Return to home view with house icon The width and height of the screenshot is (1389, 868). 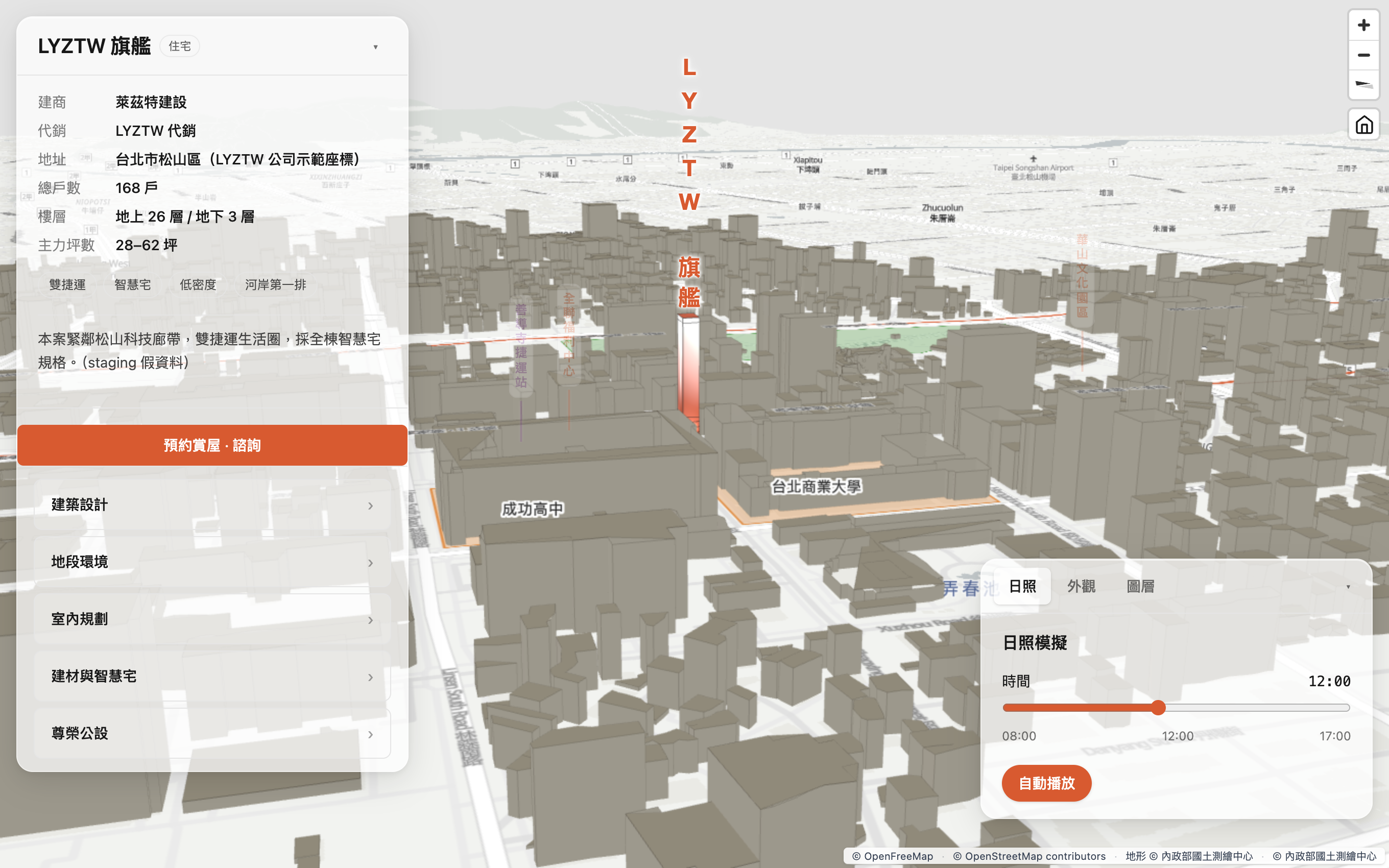[x=1364, y=125]
